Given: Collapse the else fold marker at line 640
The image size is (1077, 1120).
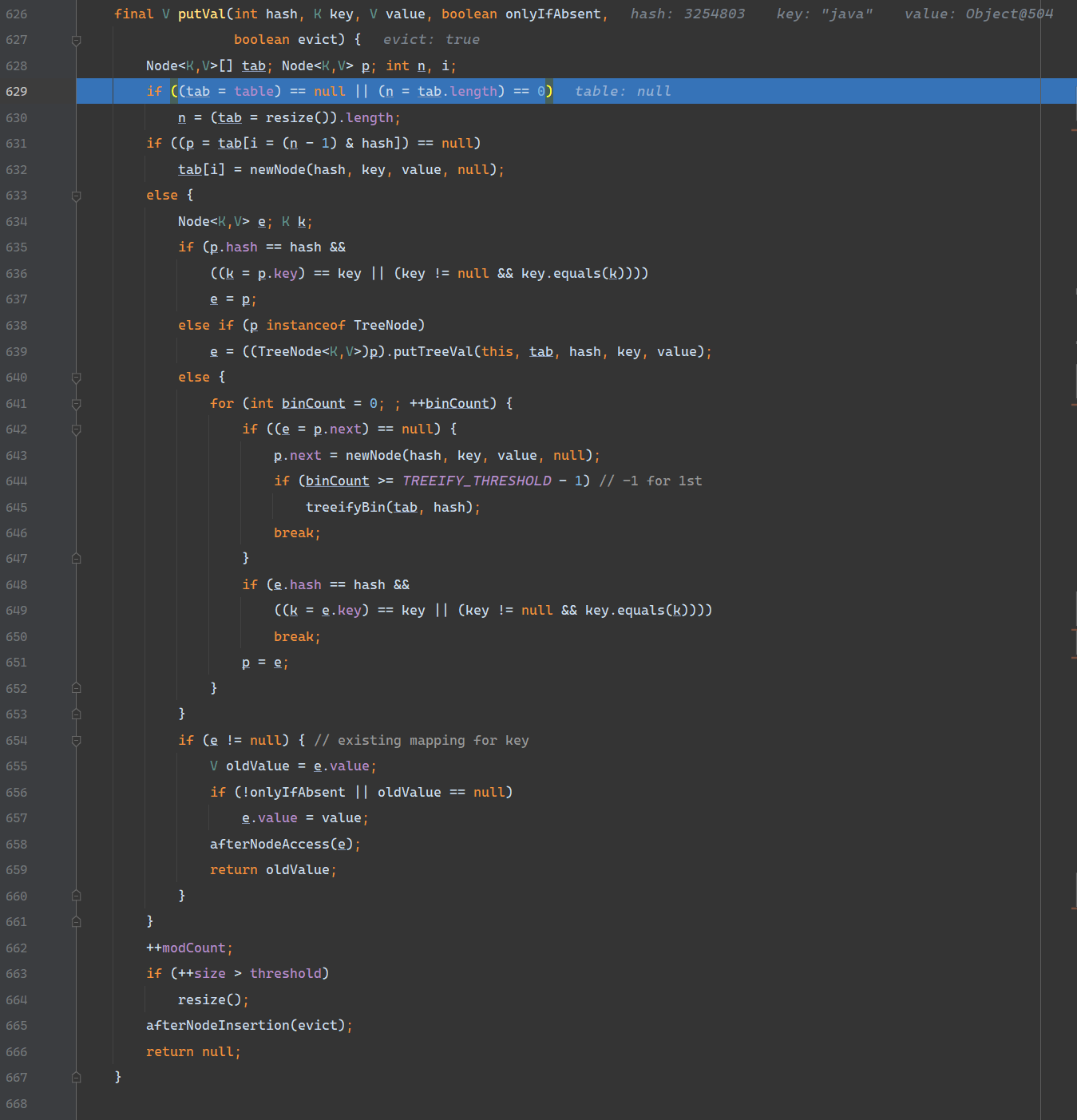Looking at the screenshot, I should click(76, 378).
